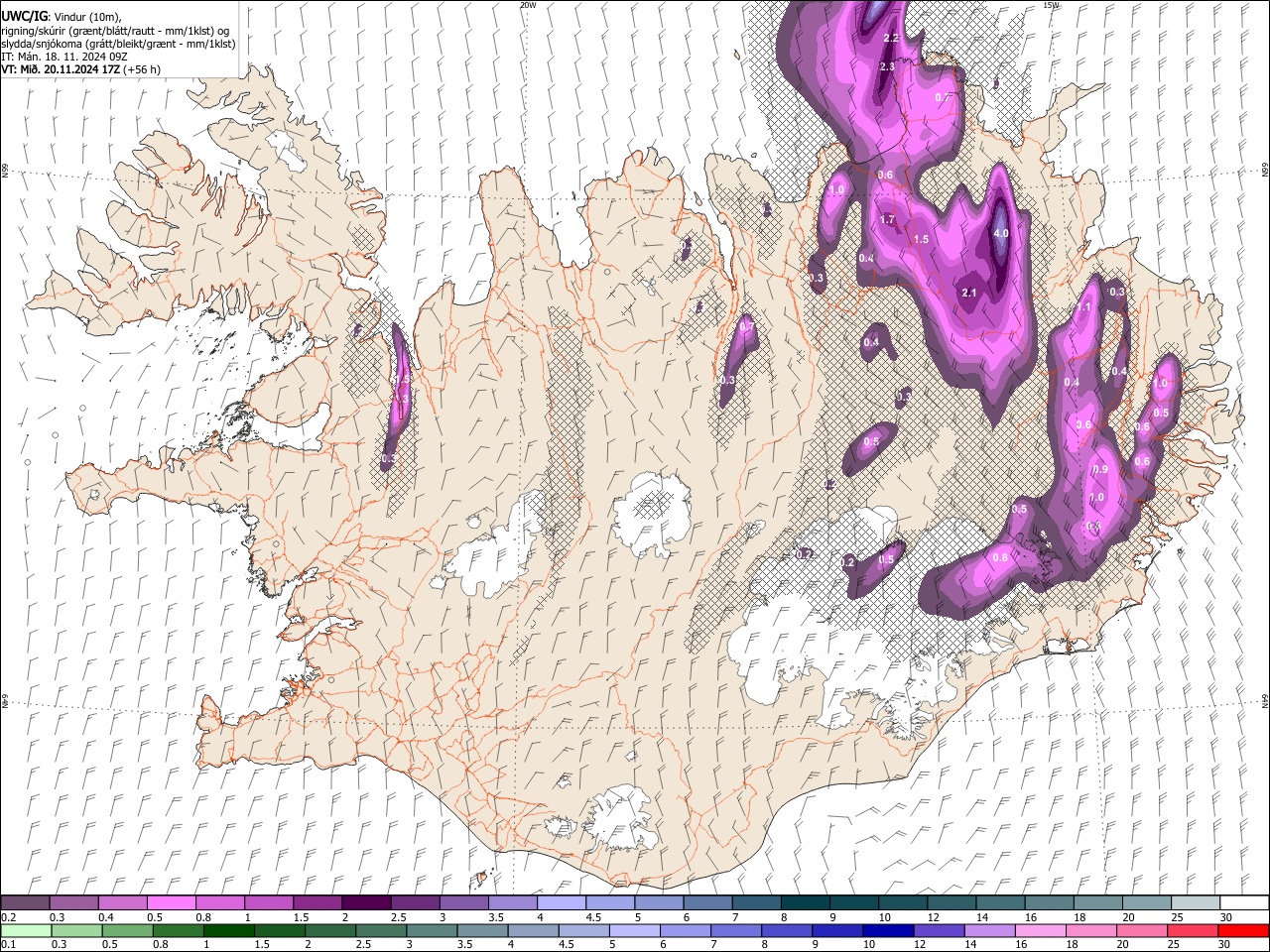
Task: Select the '1.7' snowfall value on the map
Action: click(x=887, y=219)
